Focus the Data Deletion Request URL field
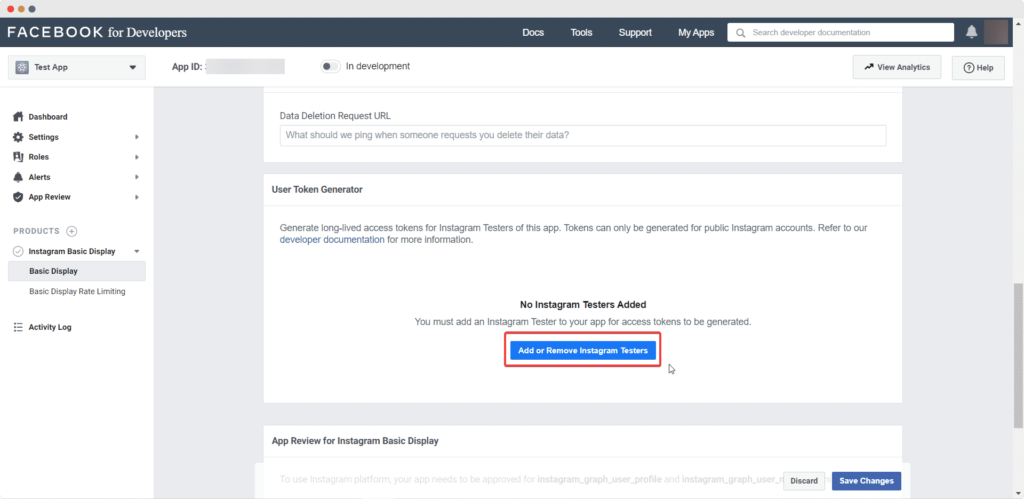 (x=583, y=135)
